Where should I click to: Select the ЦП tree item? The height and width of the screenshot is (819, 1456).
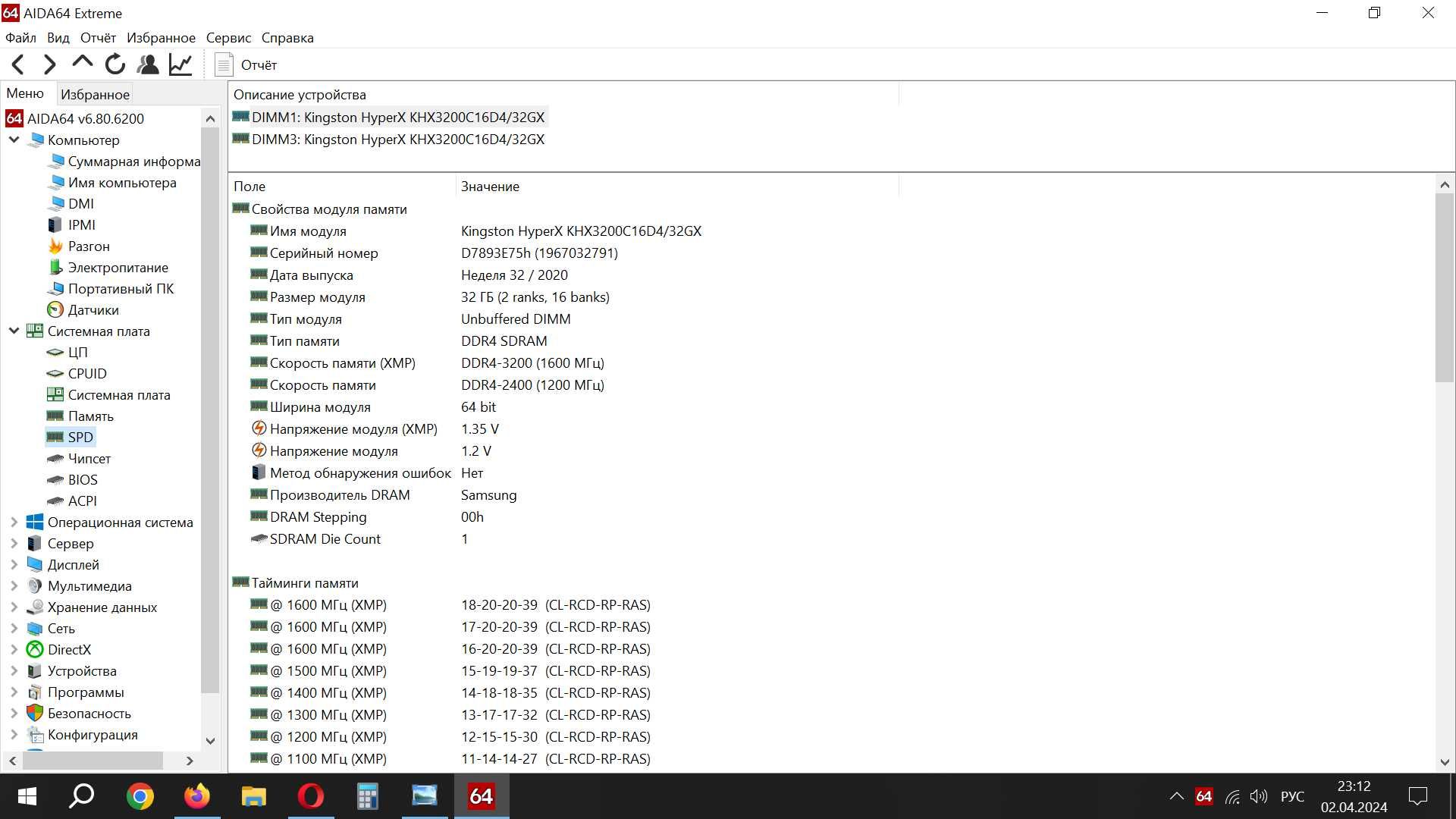[x=67, y=353]
